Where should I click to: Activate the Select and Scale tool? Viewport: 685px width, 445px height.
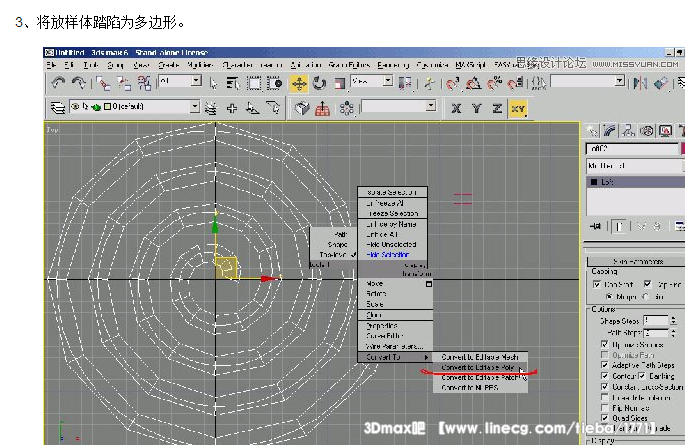340,83
